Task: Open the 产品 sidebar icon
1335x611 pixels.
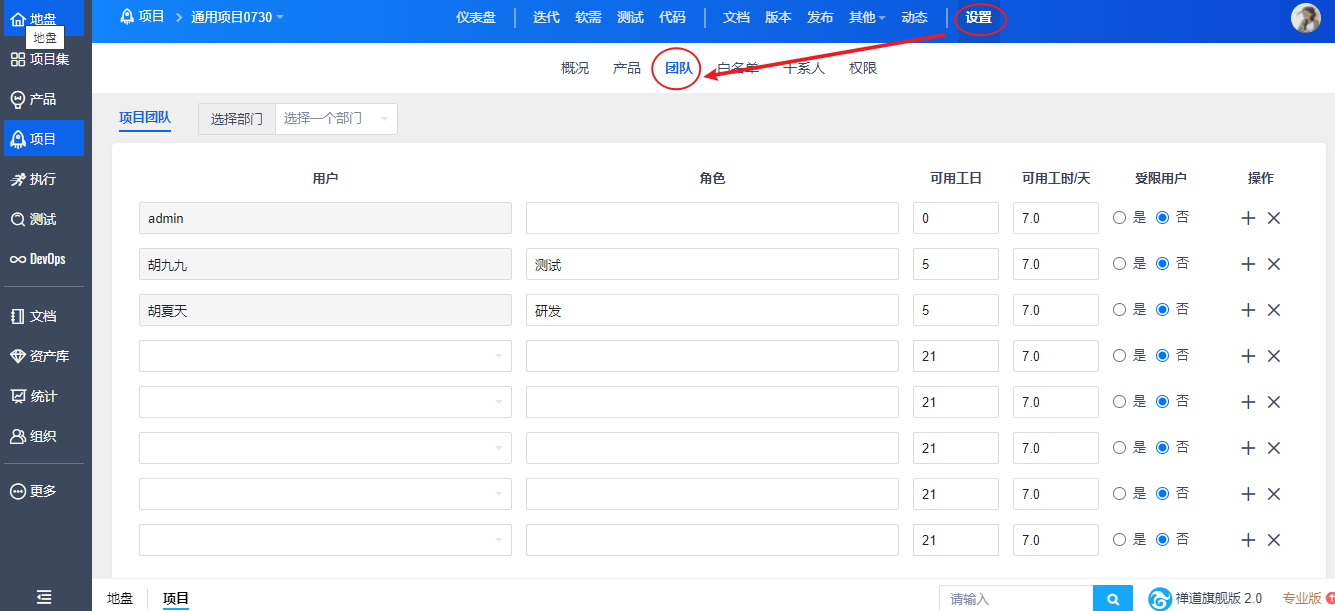Action: point(18,99)
